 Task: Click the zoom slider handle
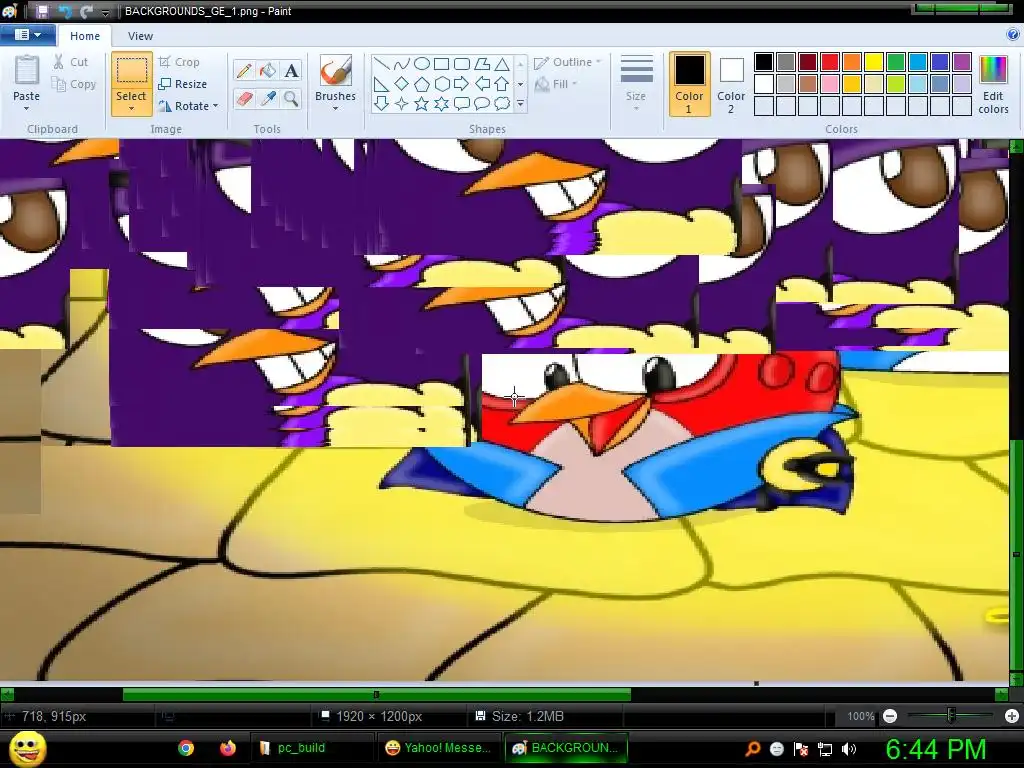click(951, 716)
